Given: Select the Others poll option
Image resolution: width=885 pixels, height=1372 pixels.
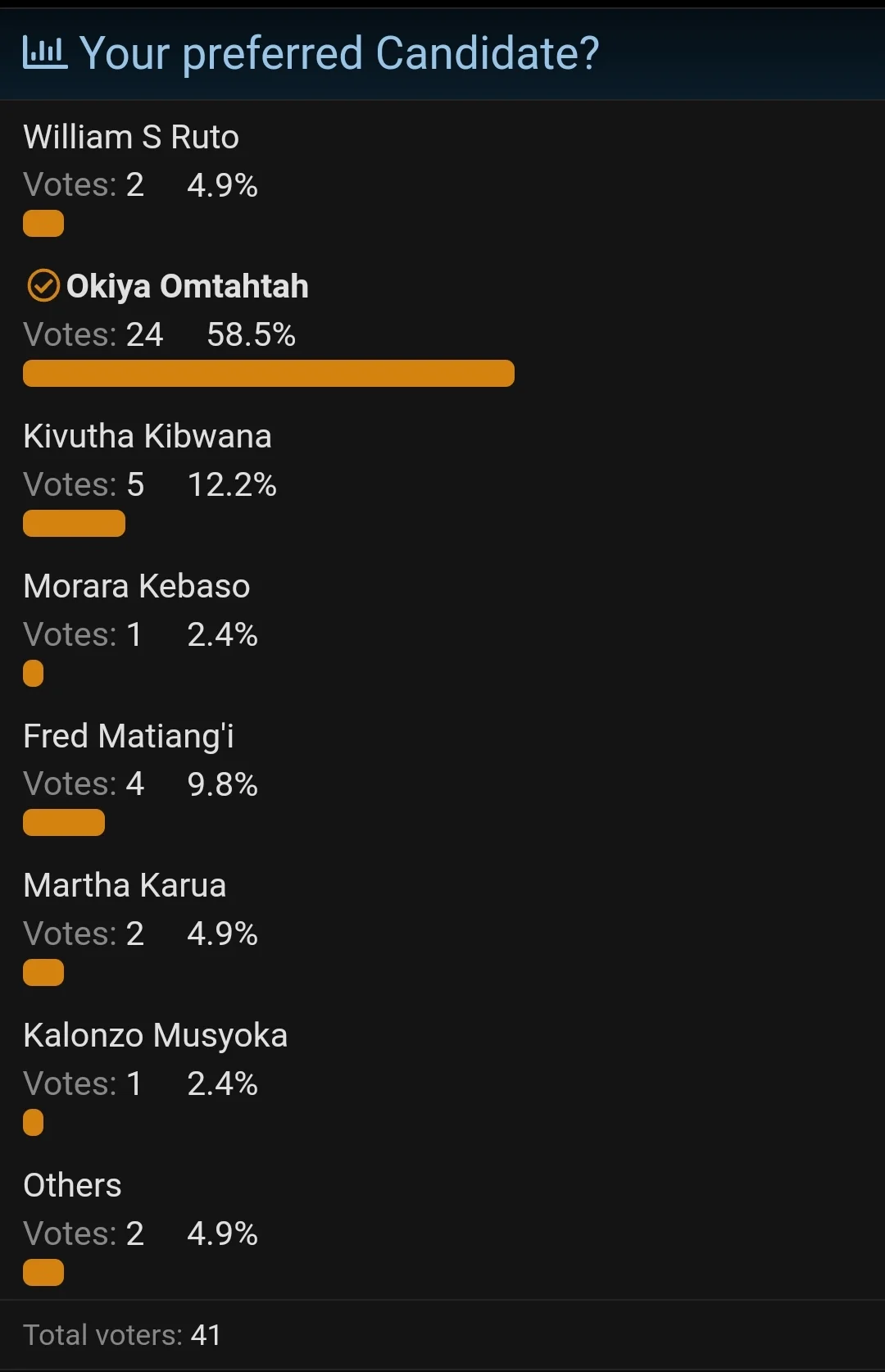Looking at the screenshot, I should pyautogui.click(x=72, y=1185).
